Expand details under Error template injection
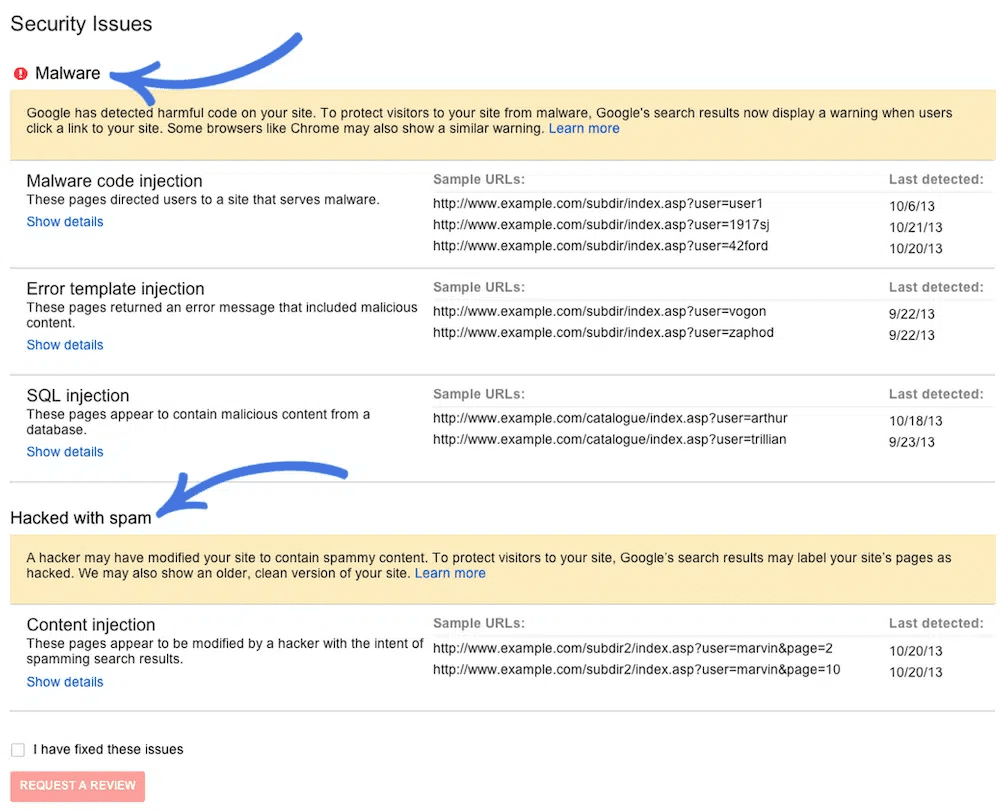1000x810 pixels. pos(65,345)
